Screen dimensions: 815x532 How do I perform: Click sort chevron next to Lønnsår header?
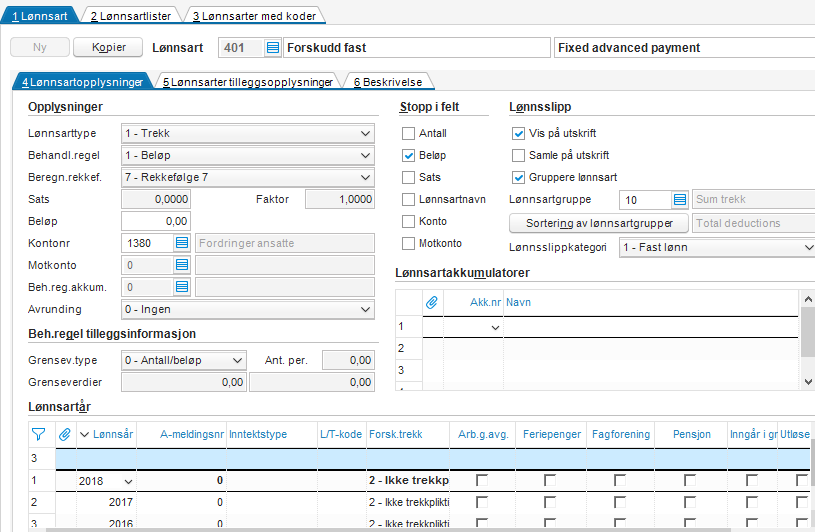[x=84, y=434]
